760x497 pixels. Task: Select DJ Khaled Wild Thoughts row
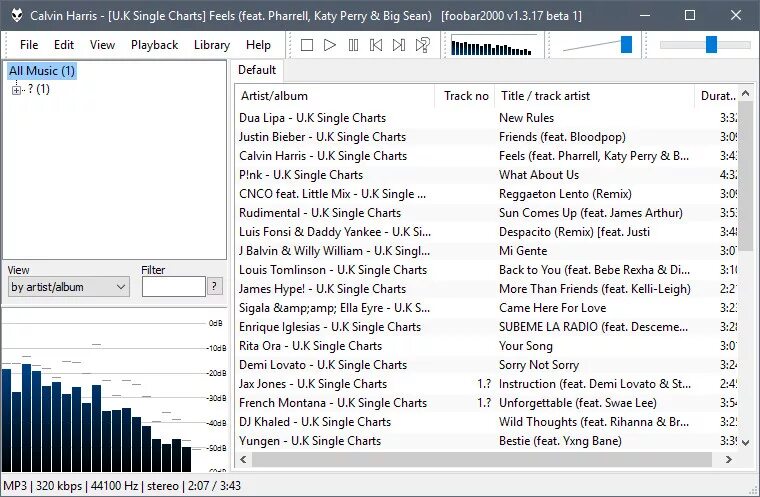coord(487,422)
